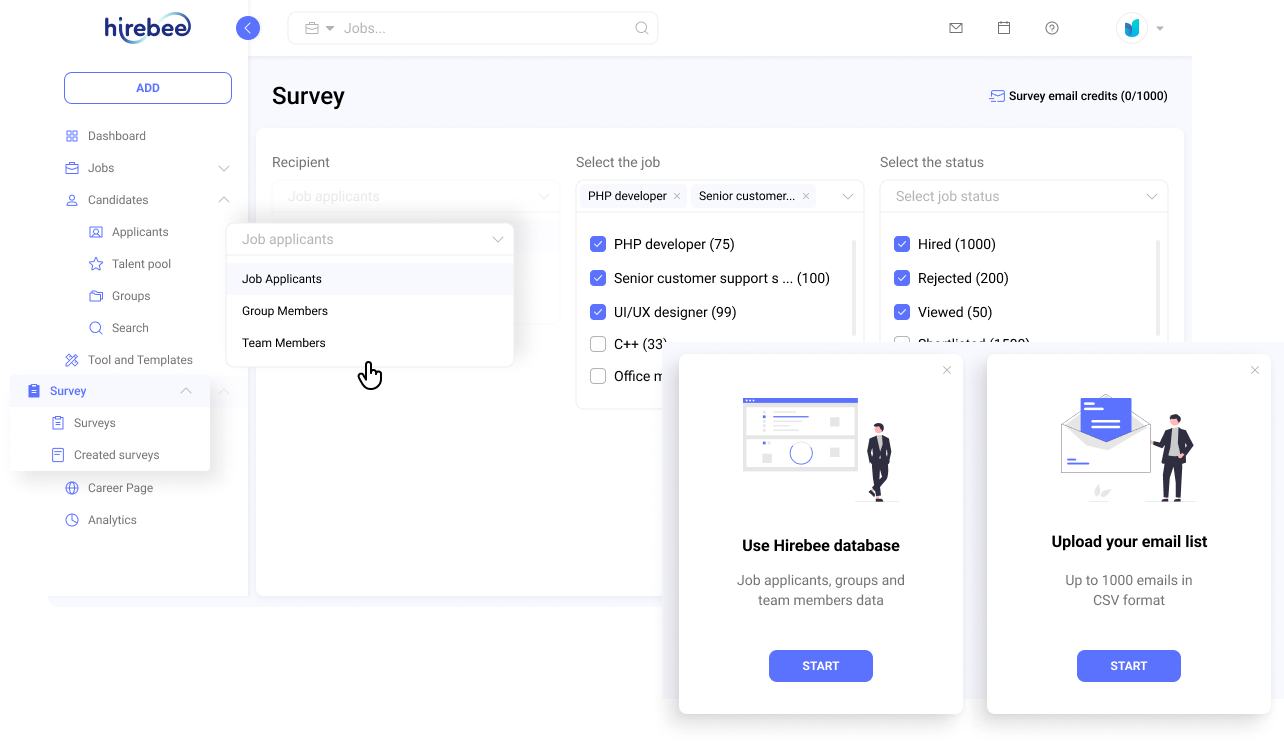This screenshot has height=744, width=1284.
Task: Open the Dashboard from the sidebar
Action: click(117, 135)
